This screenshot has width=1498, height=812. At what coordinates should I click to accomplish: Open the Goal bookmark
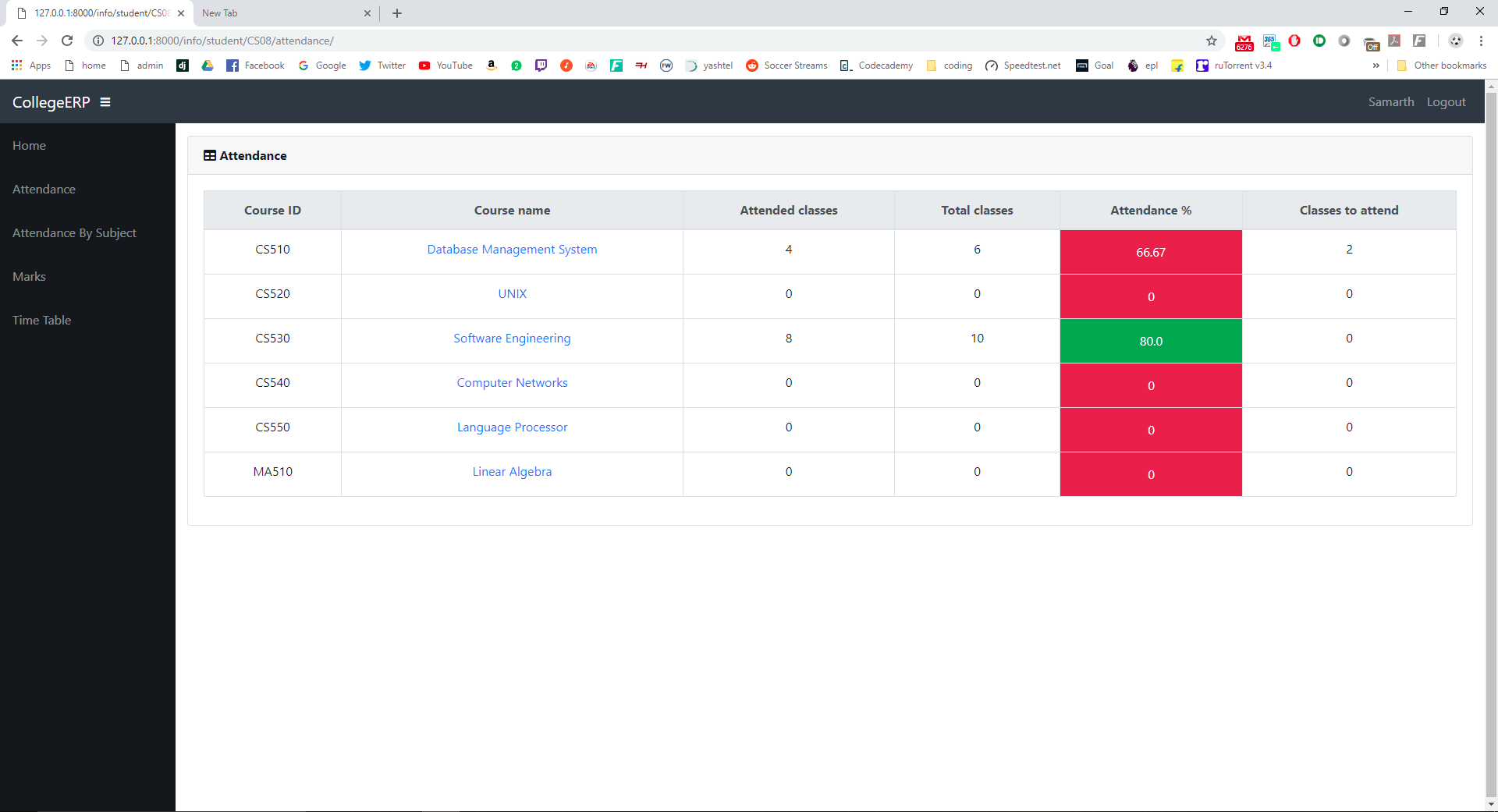[x=1095, y=66]
